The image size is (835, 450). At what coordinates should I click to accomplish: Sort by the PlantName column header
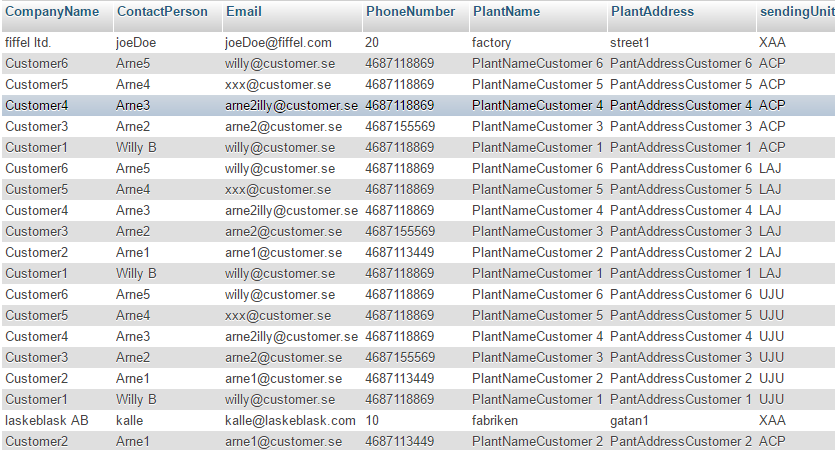506,12
